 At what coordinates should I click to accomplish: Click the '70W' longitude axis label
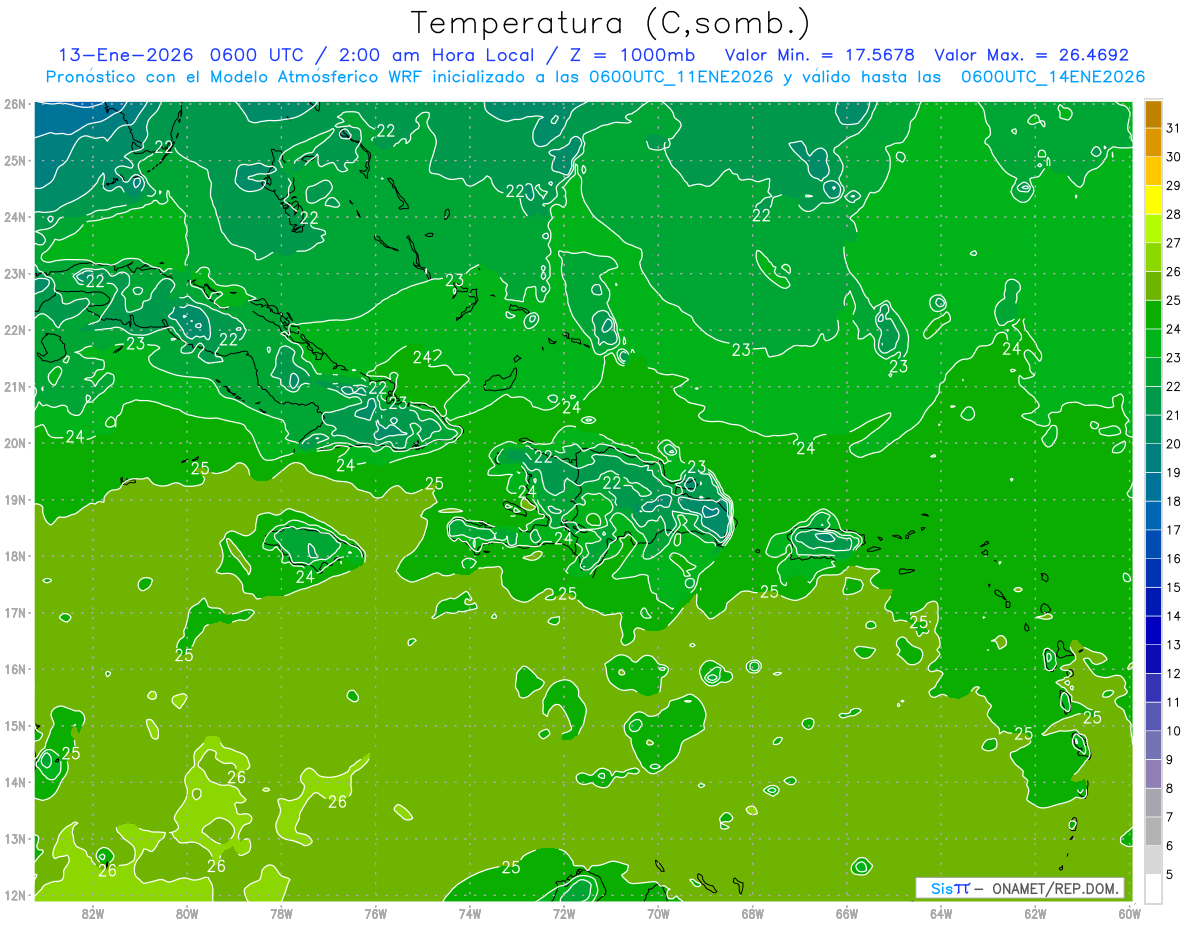[658, 914]
